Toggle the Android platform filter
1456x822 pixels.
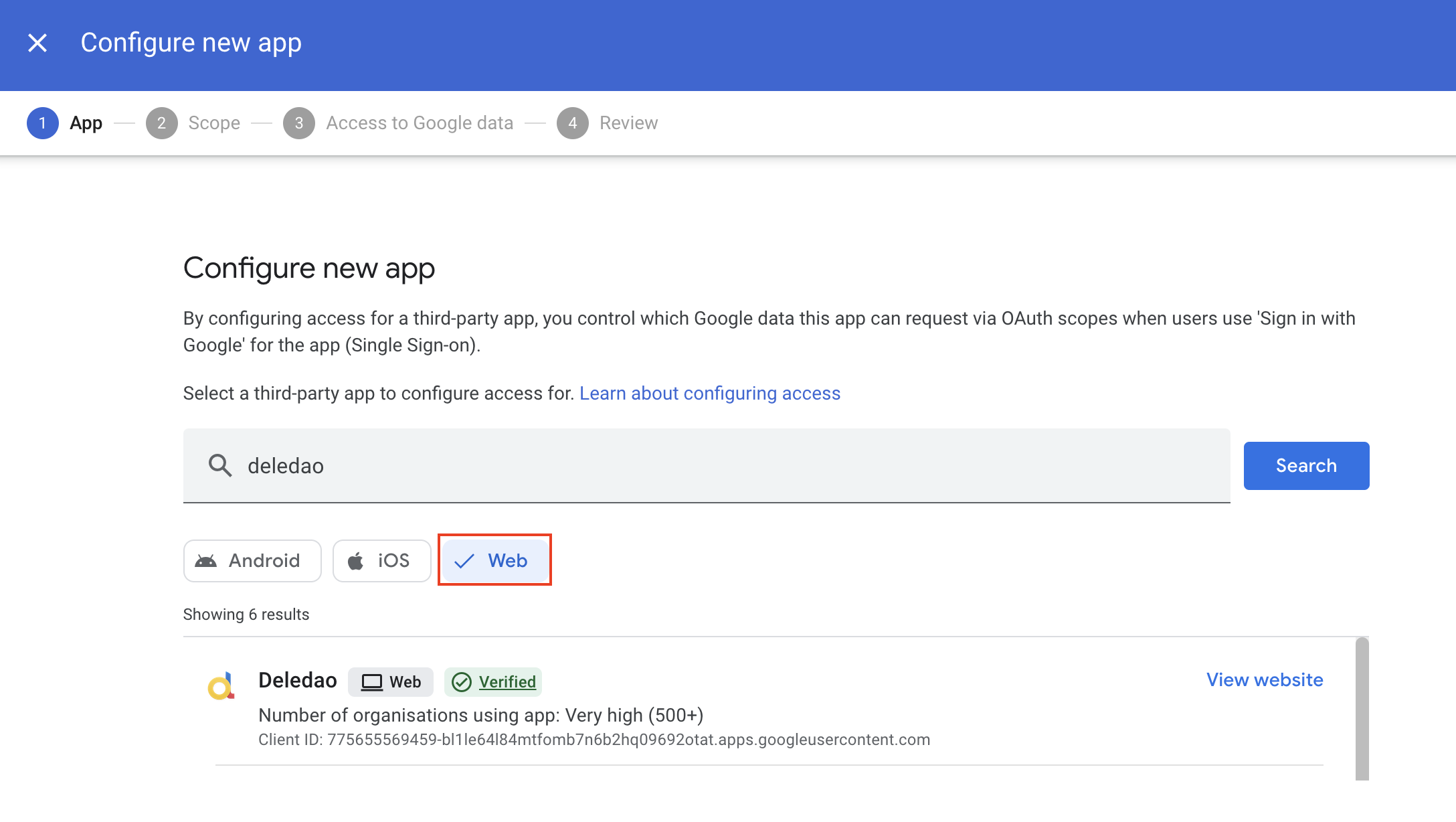pyautogui.click(x=252, y=561)
